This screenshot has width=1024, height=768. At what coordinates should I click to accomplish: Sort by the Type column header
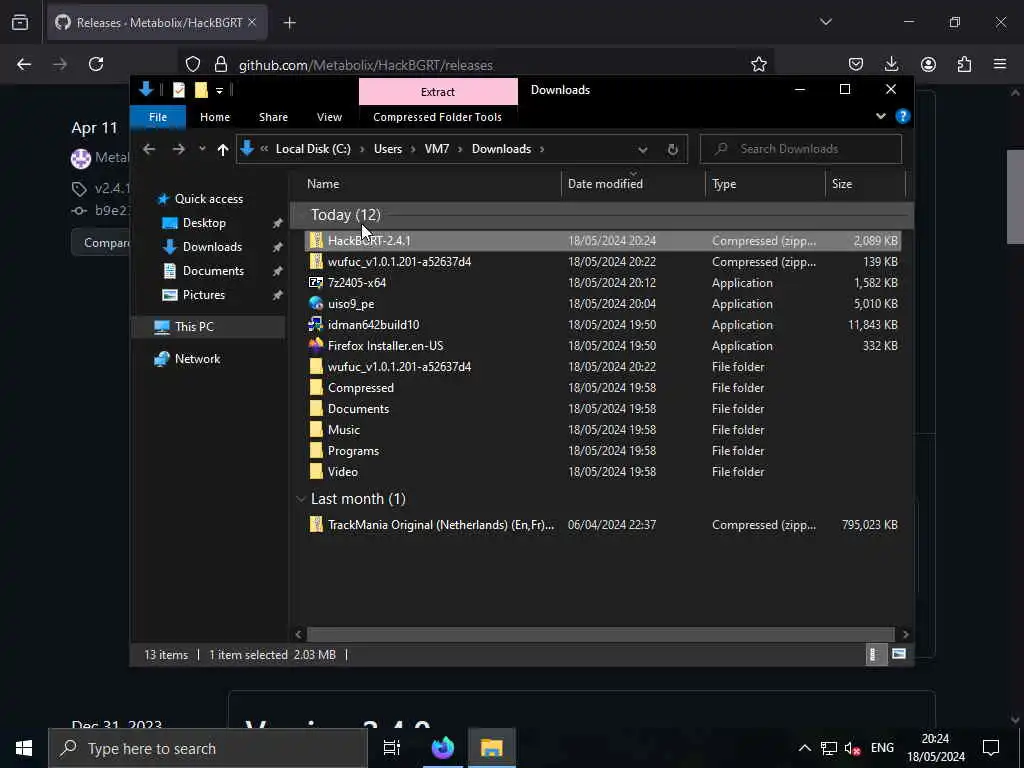tap(765, 184)
